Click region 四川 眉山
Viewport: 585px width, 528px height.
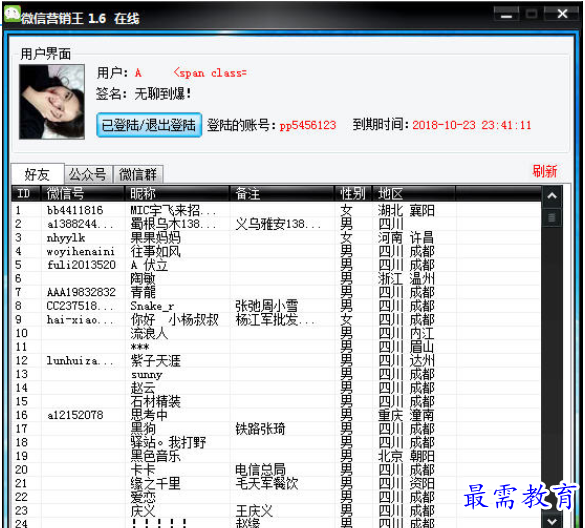coord(406,347)
